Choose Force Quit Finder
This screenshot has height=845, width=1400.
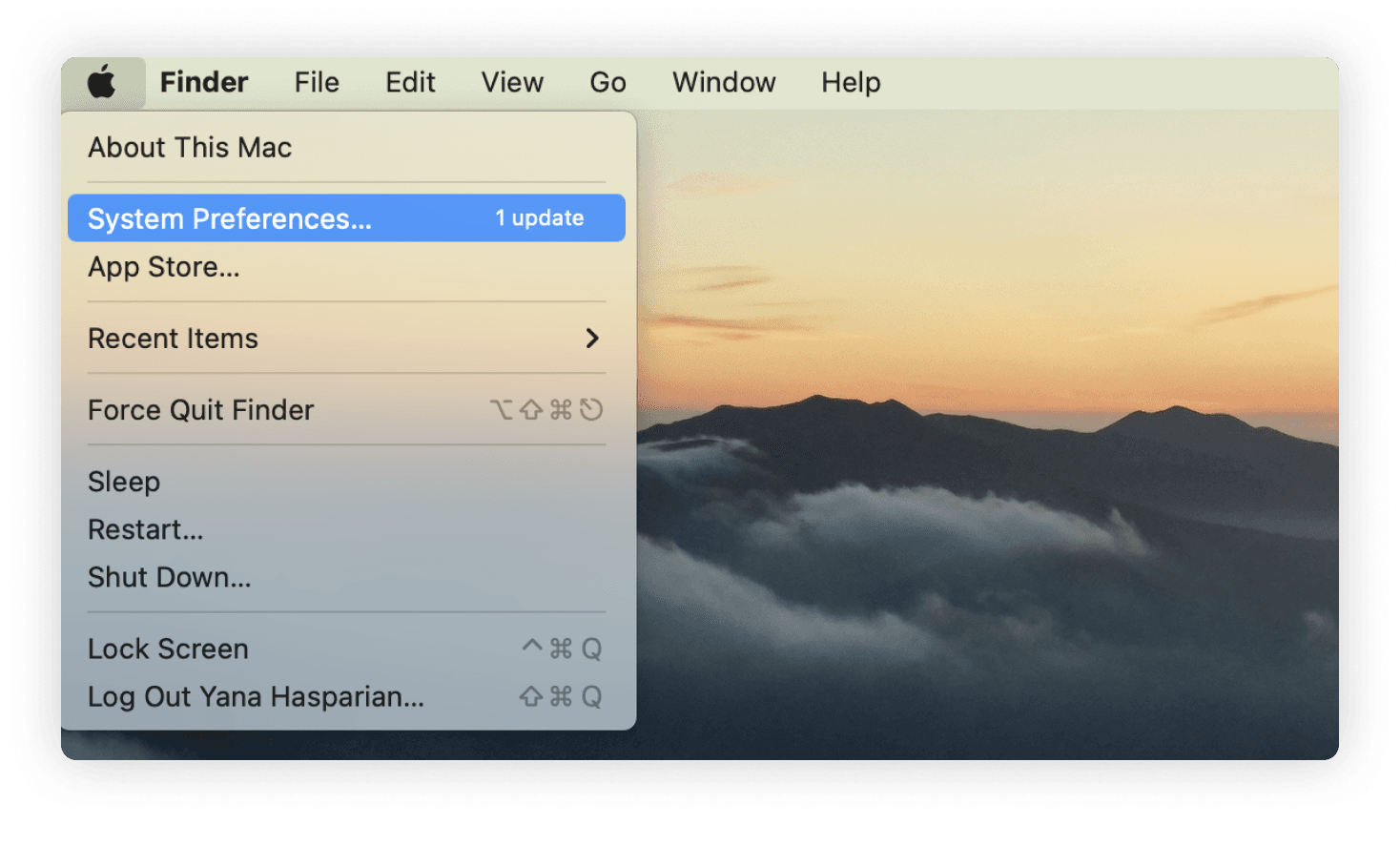point(201,410)
